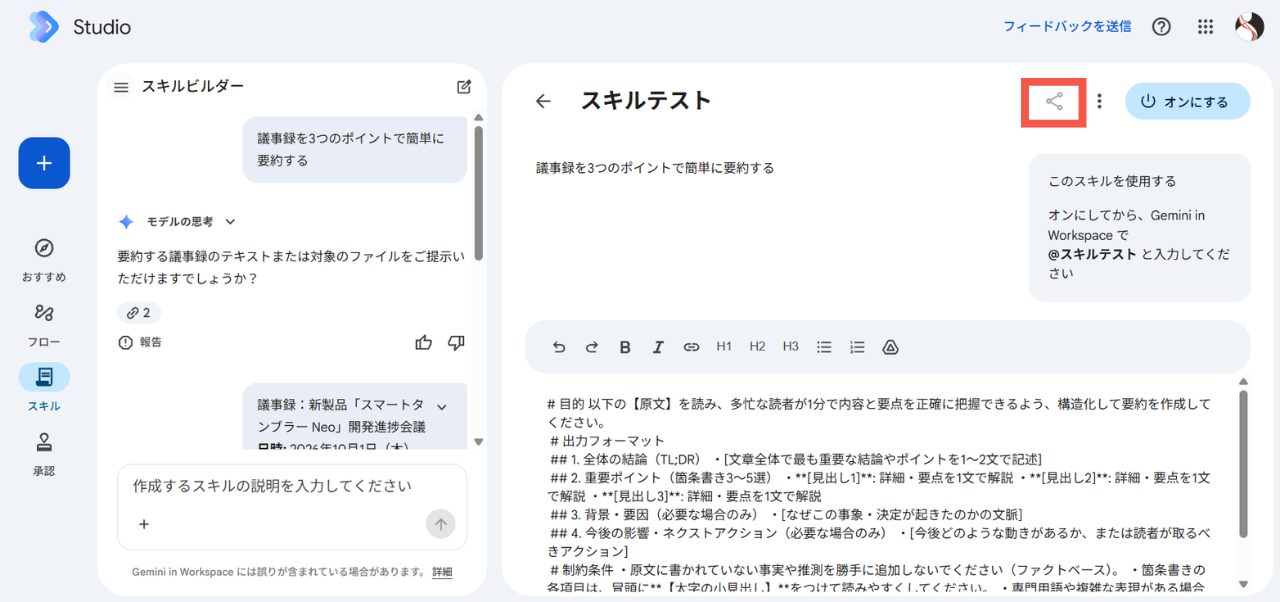Click the skill description input field
The width and height of the screenshot is (1280, 602).
(292, 487)
